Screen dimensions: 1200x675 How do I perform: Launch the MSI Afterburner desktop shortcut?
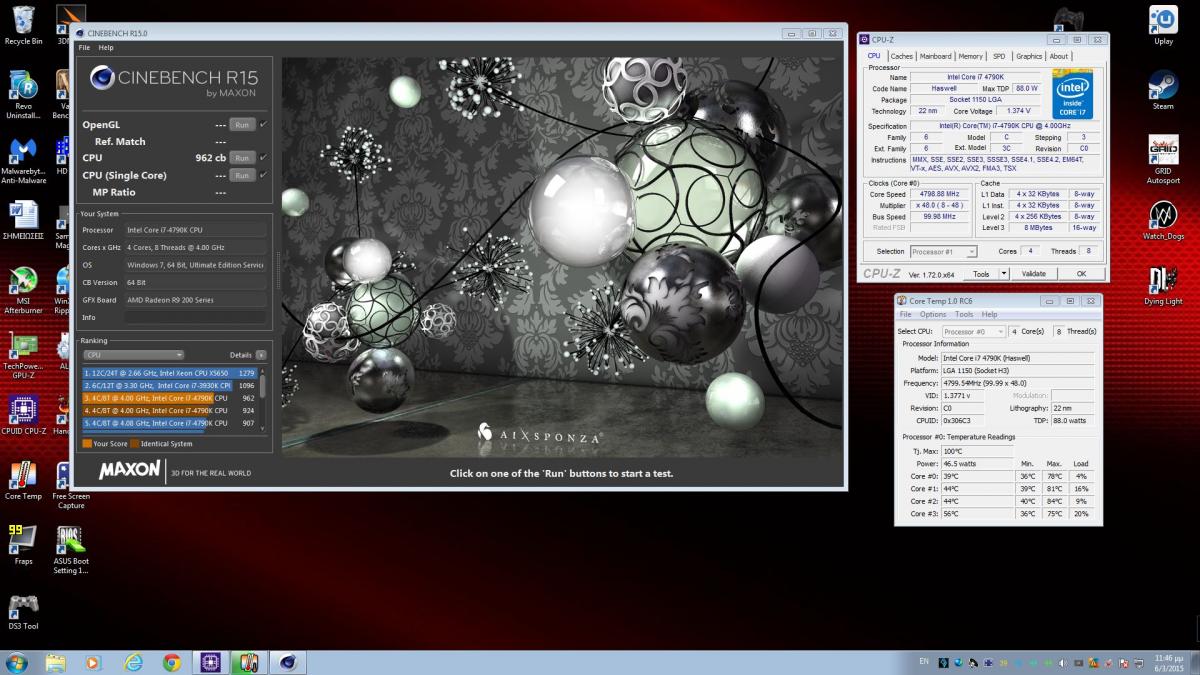[23, 288]
